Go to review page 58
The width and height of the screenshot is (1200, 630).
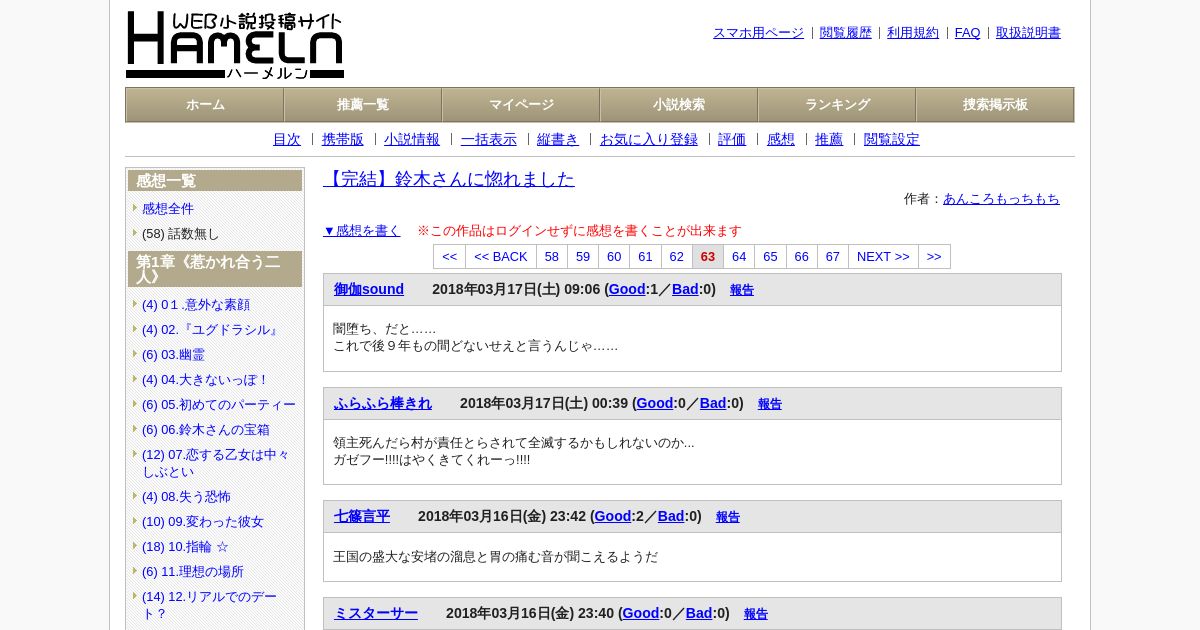(552, 257)
